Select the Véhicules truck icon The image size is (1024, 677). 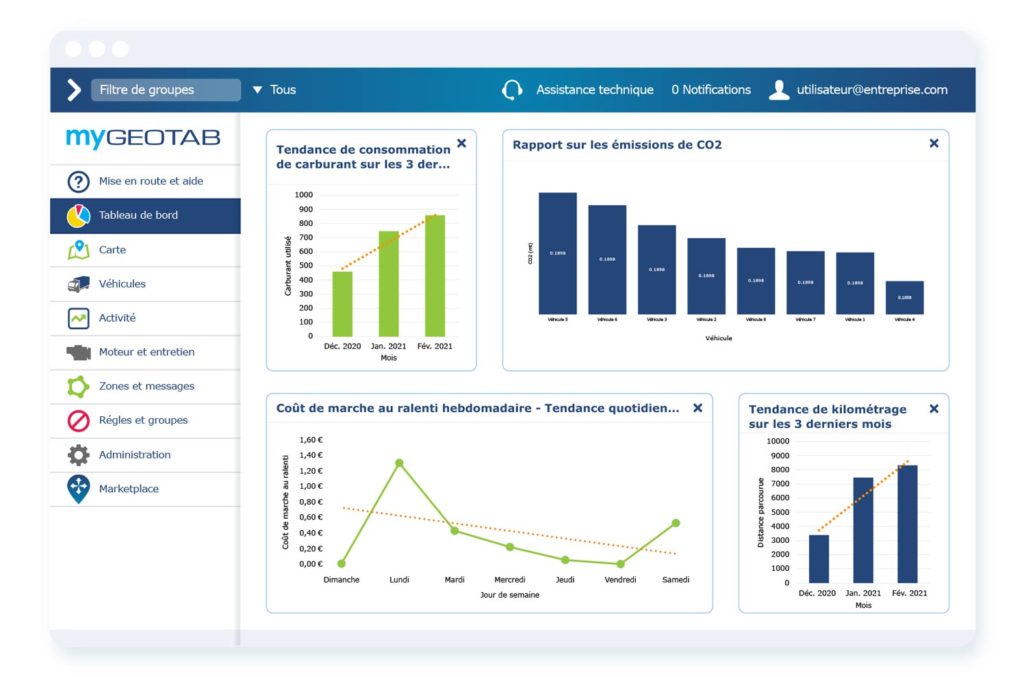click(78, 284)
